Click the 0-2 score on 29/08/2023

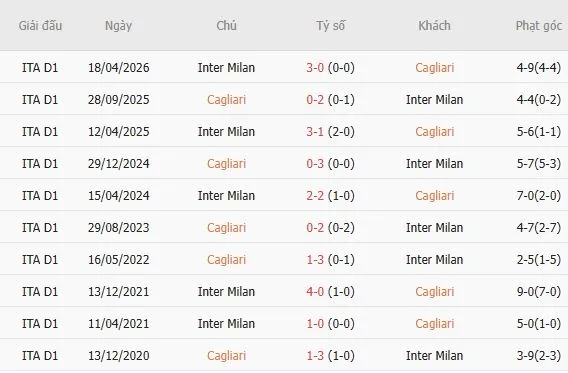[x=315, y=227]
